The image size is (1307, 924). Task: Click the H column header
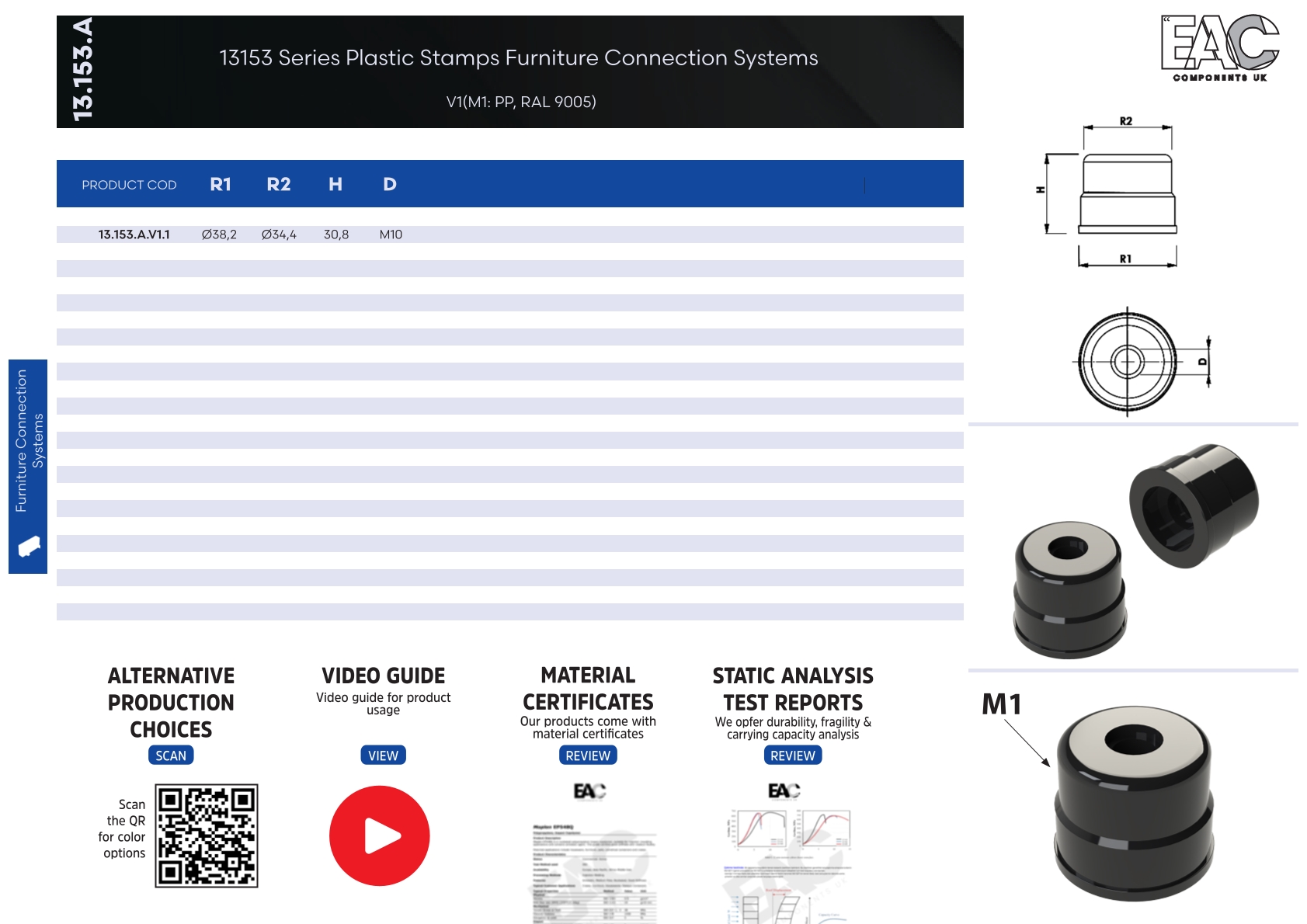[335, 184]
